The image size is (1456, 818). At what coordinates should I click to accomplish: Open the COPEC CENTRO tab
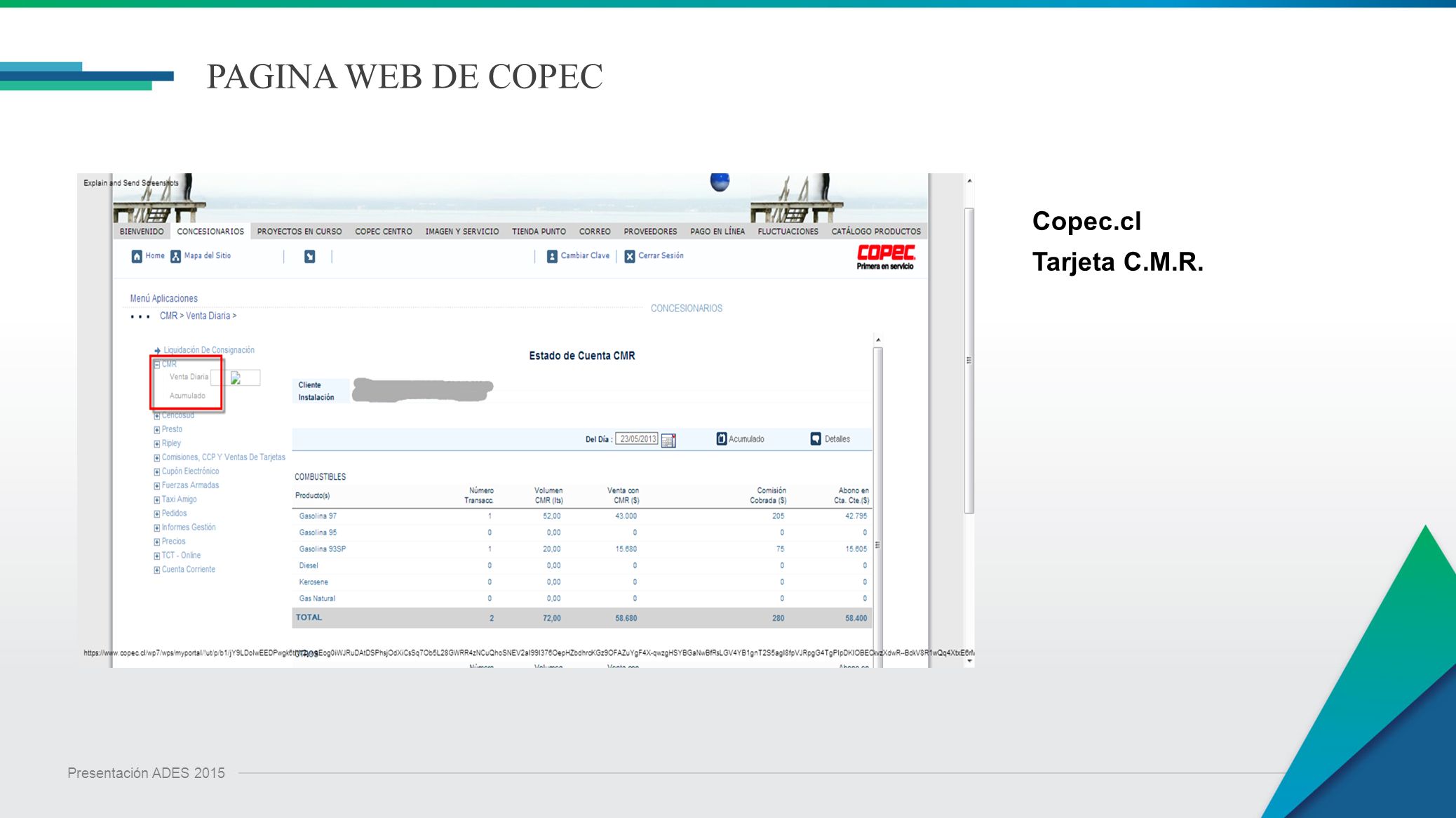tap(384, 232)
